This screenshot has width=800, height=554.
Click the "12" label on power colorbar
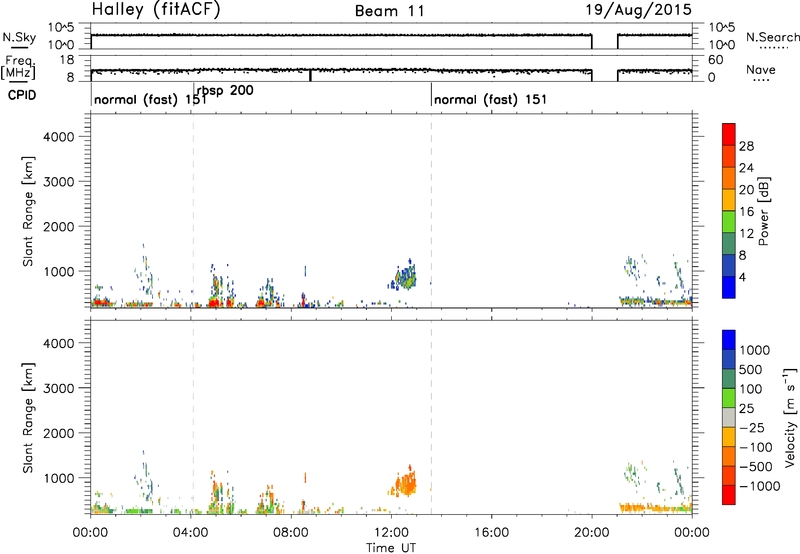[x=746, y=234]
